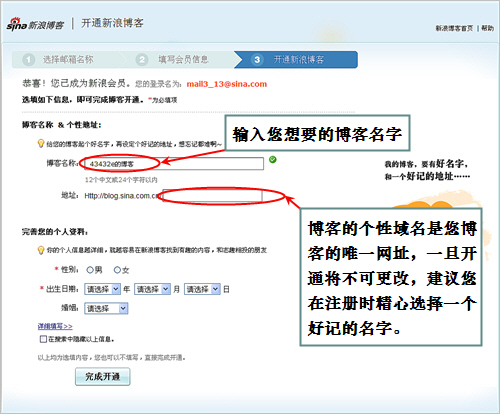Select the 女 gender radio button
This screenshot has height=414, width=500.
117,270
